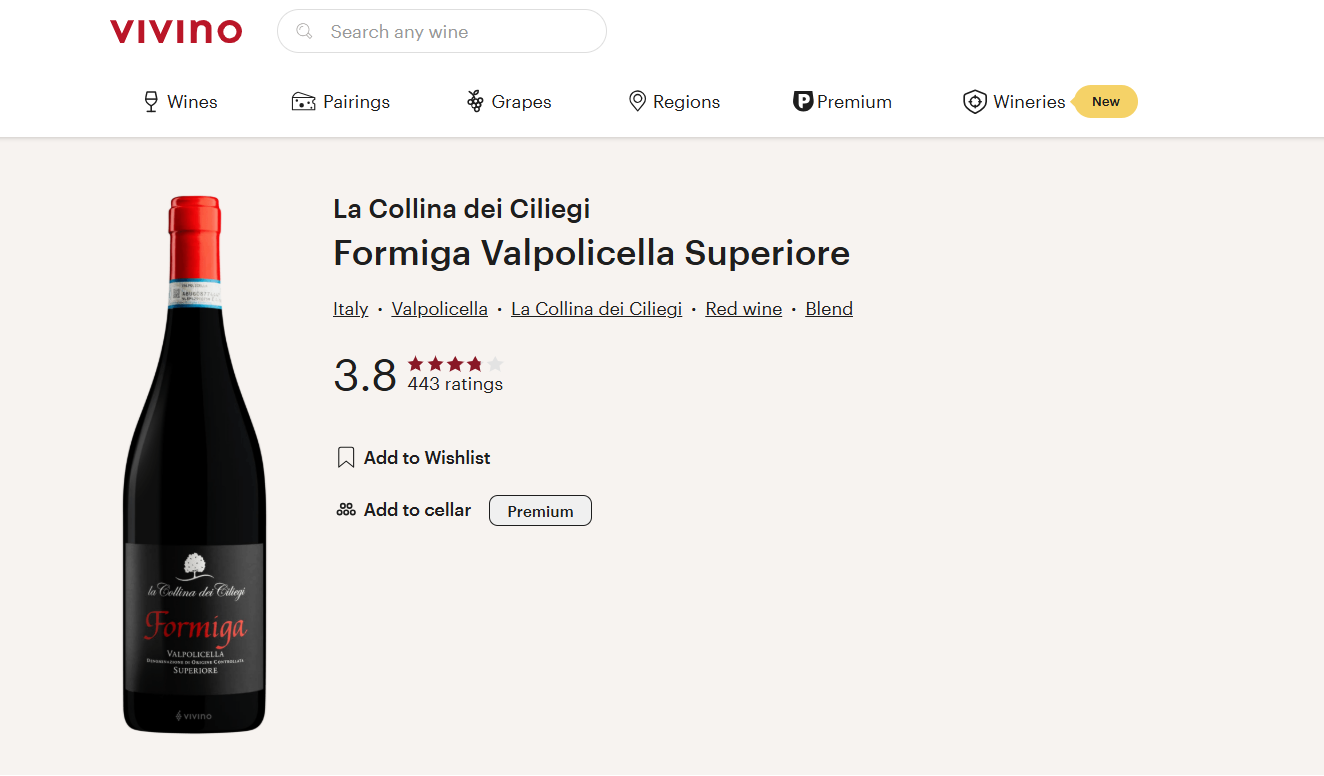Click the Premium badge icon in navigation
This screenshot has height=776, width=1324.
802,102
